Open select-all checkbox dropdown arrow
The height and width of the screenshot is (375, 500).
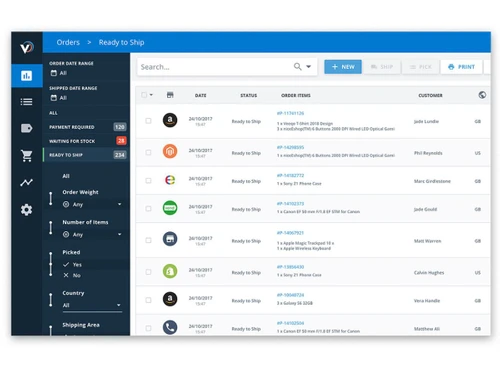pyautogui.click(x=151, y=95)
